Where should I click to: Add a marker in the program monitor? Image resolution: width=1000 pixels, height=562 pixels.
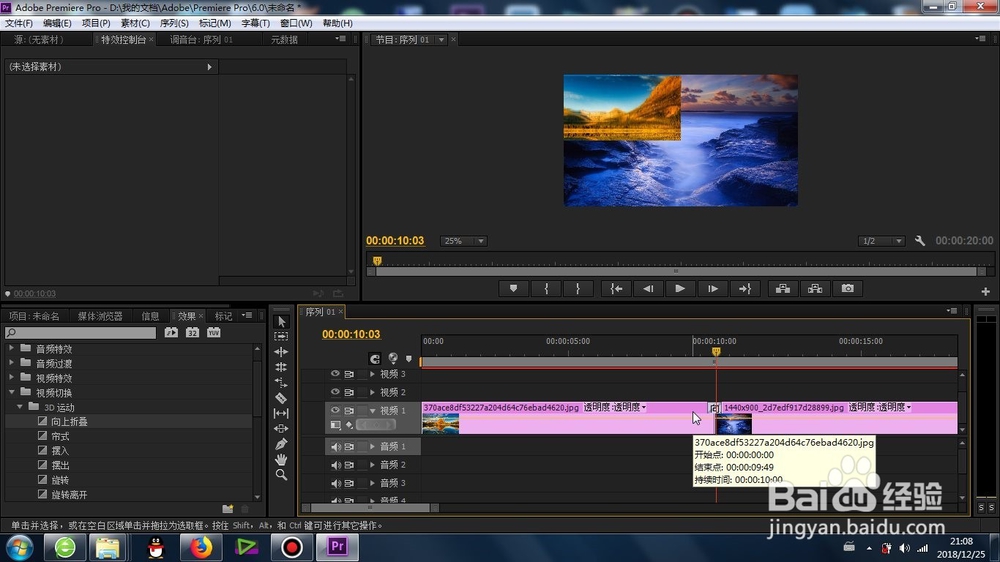coord(513,288)
